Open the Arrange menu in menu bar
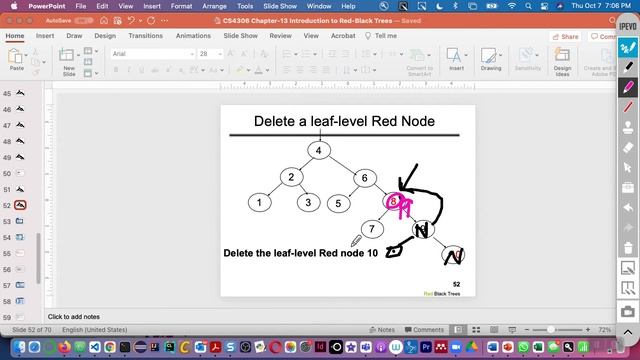The width and height of the screenshot is (640, 360). 214,6
